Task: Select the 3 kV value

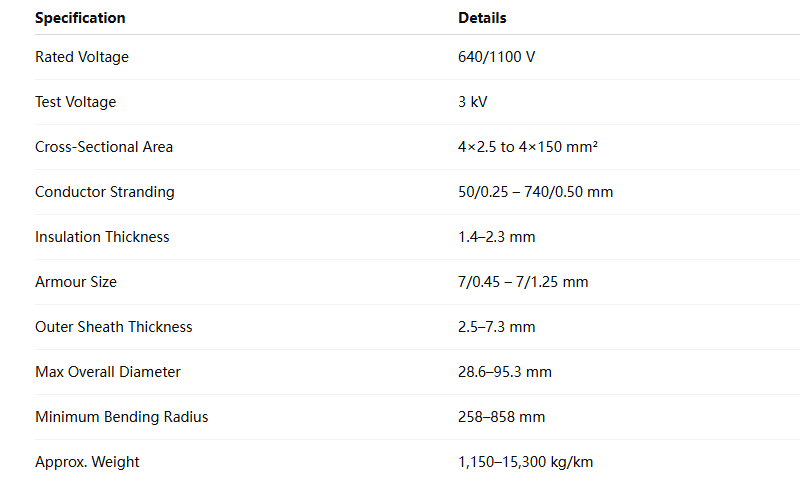Action: [x=472, y=102]
